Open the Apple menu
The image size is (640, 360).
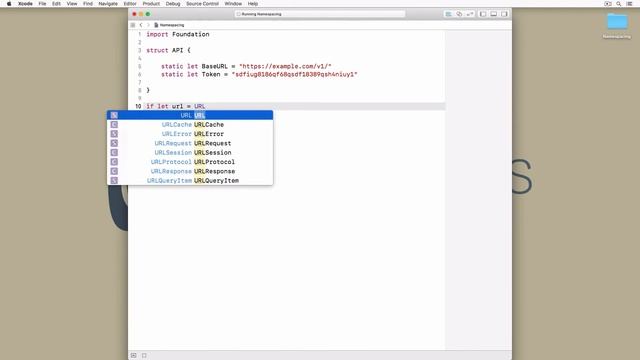coord(9,4)
